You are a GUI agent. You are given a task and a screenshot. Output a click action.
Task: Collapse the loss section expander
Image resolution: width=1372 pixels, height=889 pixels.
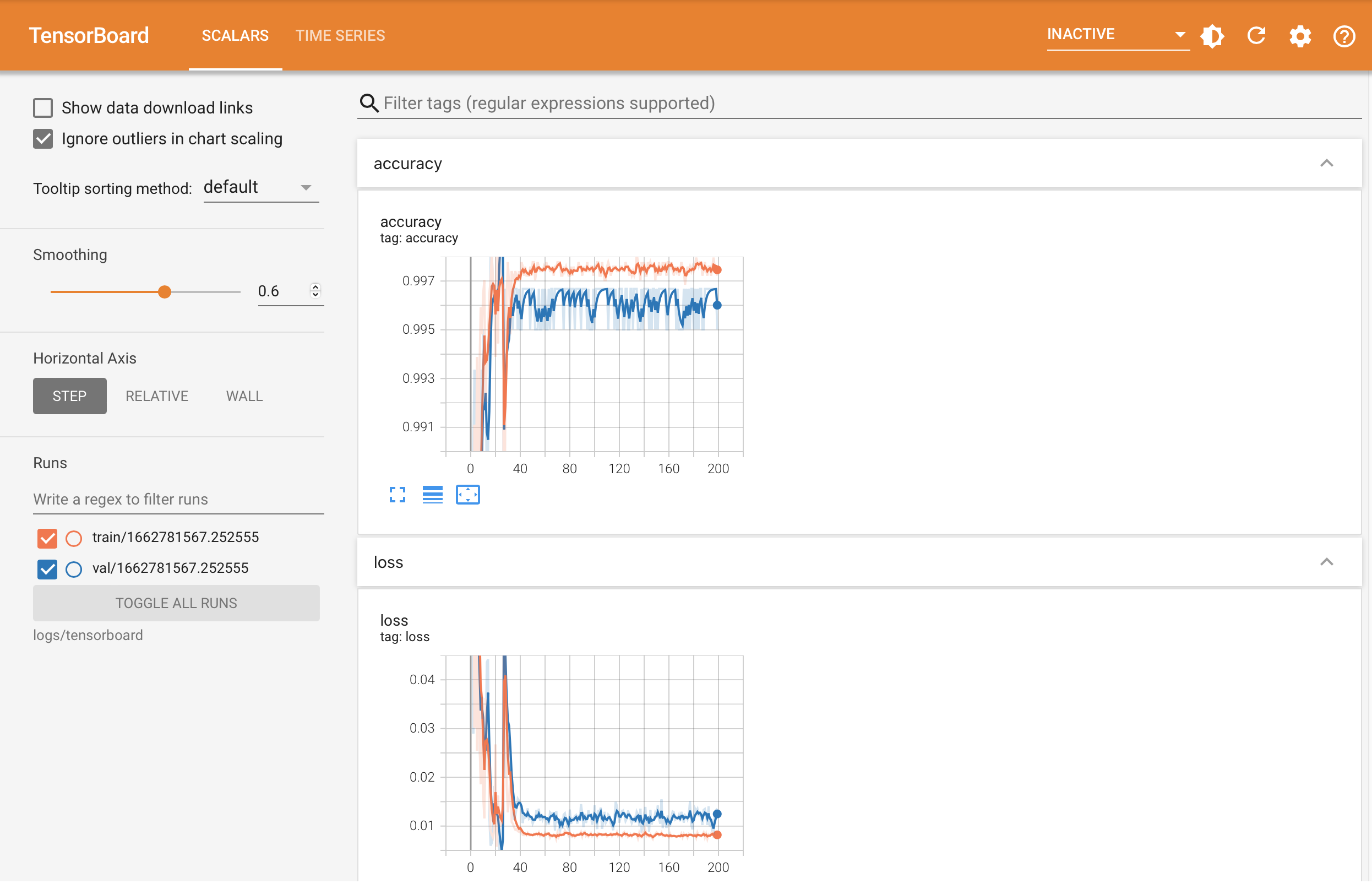(x=1326, y=561)
